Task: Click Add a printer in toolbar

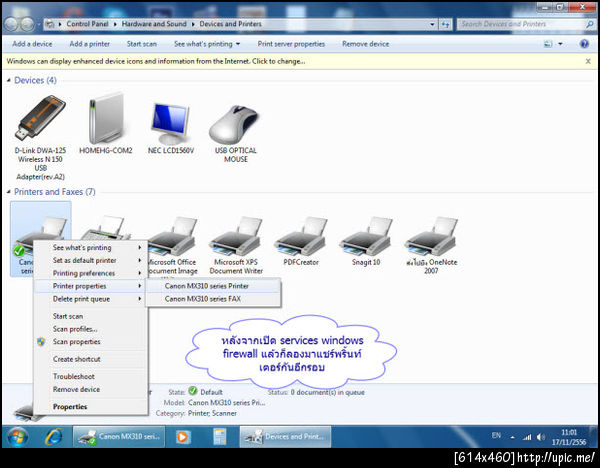Action: pos(90,44)
